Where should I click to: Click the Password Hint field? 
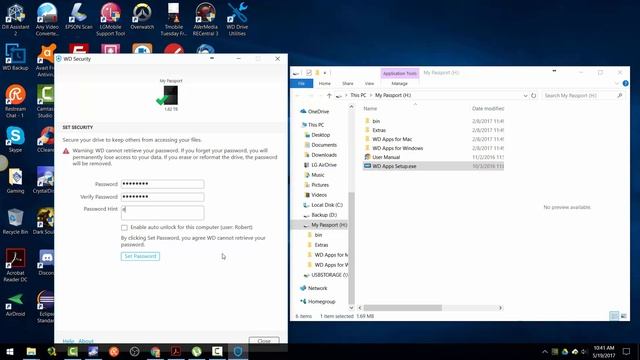click(x=162, y=213)
